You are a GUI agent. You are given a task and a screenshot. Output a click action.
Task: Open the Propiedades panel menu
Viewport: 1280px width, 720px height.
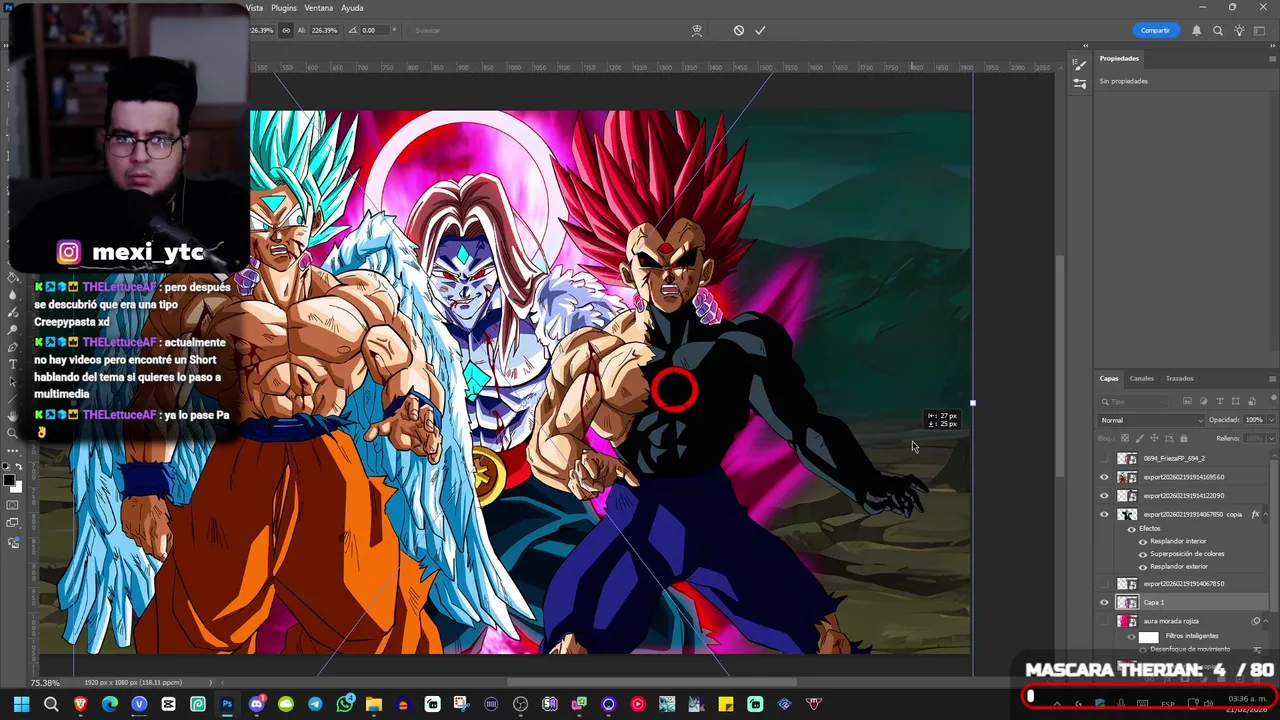(1272, 59)
